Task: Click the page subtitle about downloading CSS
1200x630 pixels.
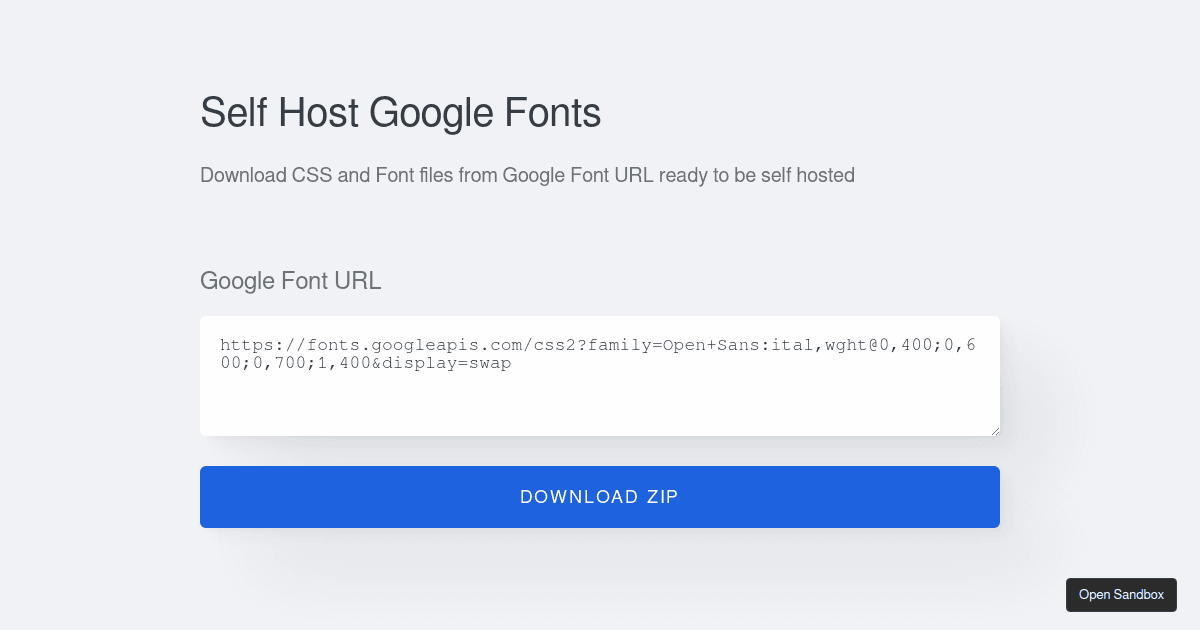Action: click(x=527, y=175)
